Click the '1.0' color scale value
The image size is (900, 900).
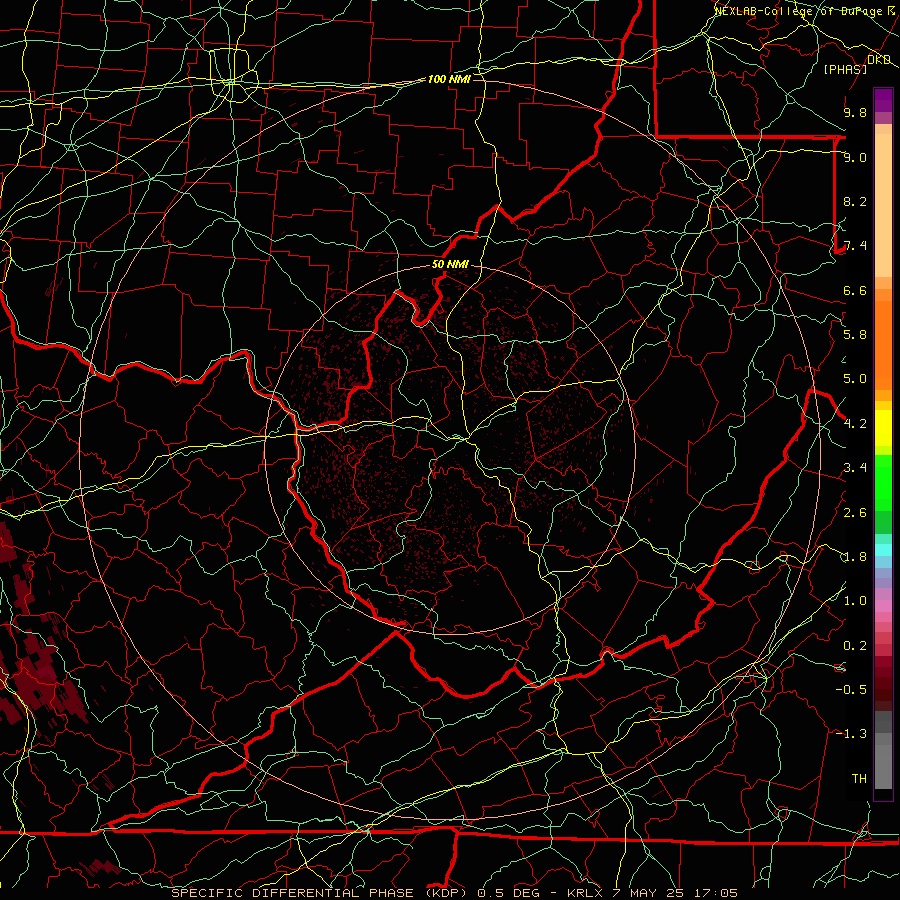pyautogui.click(x=855, y=601)
